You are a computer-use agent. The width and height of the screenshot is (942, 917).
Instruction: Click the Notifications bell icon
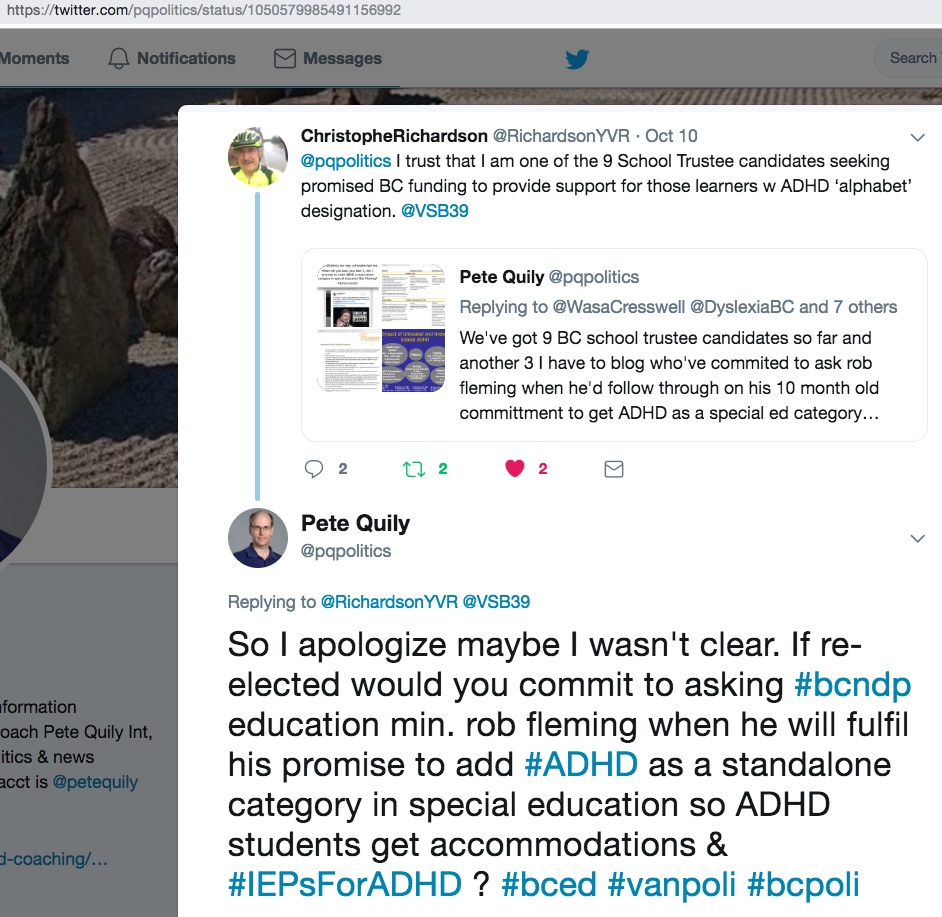tap(119, 59)
